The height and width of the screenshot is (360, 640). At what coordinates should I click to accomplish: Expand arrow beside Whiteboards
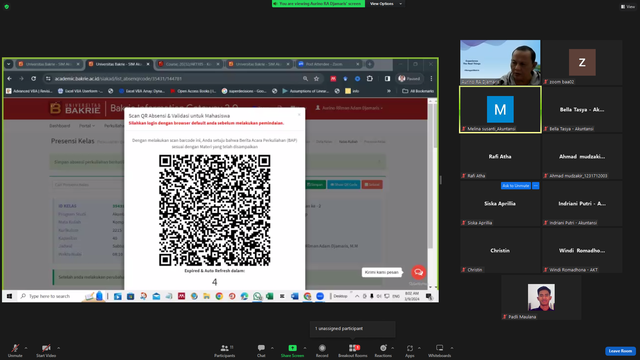(x=452, y=348)
